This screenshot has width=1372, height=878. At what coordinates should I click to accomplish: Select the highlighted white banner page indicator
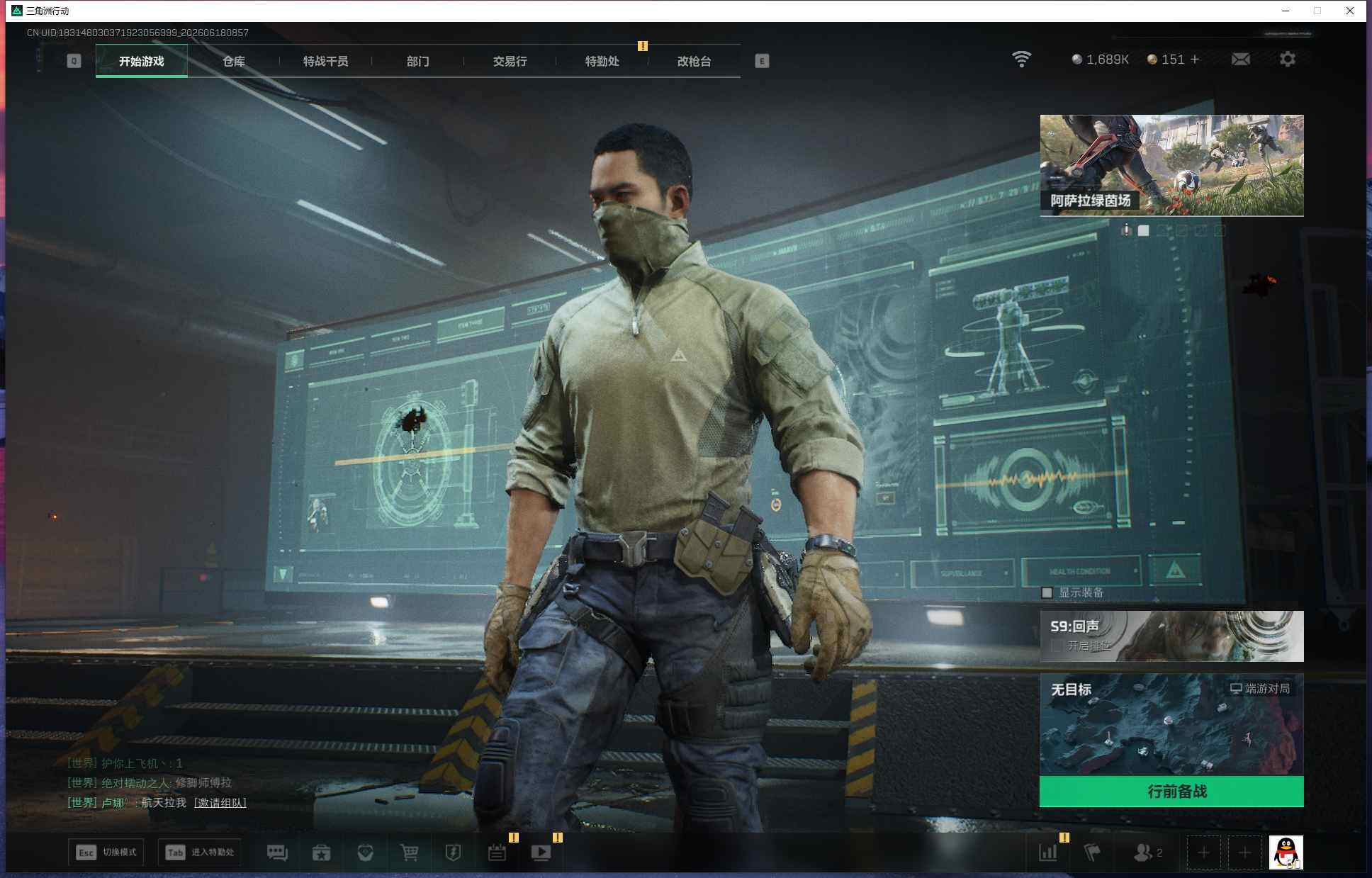(1143, 230)
